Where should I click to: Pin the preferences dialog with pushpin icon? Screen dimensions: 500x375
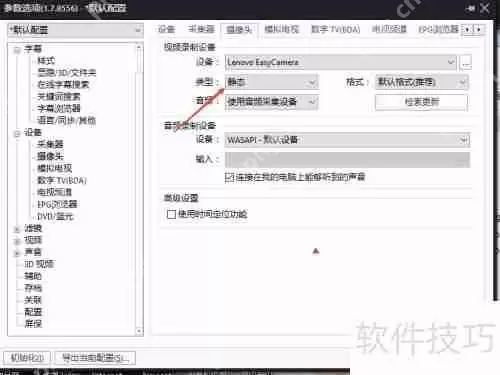click(x=471, y=9)
